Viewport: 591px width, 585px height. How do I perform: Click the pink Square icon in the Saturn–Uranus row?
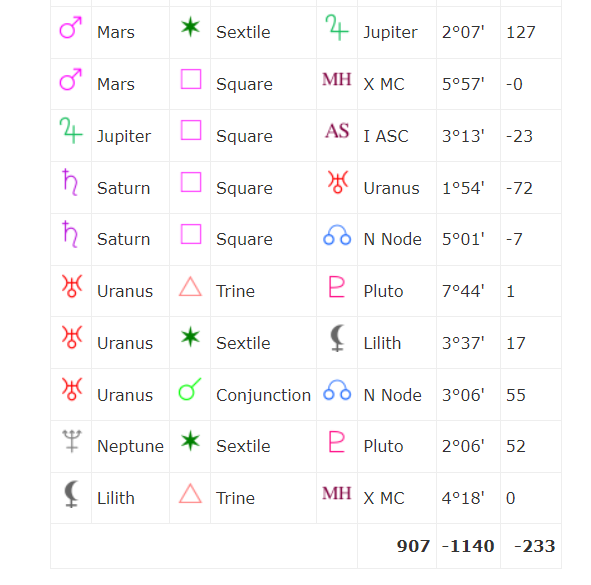(191, 182)
